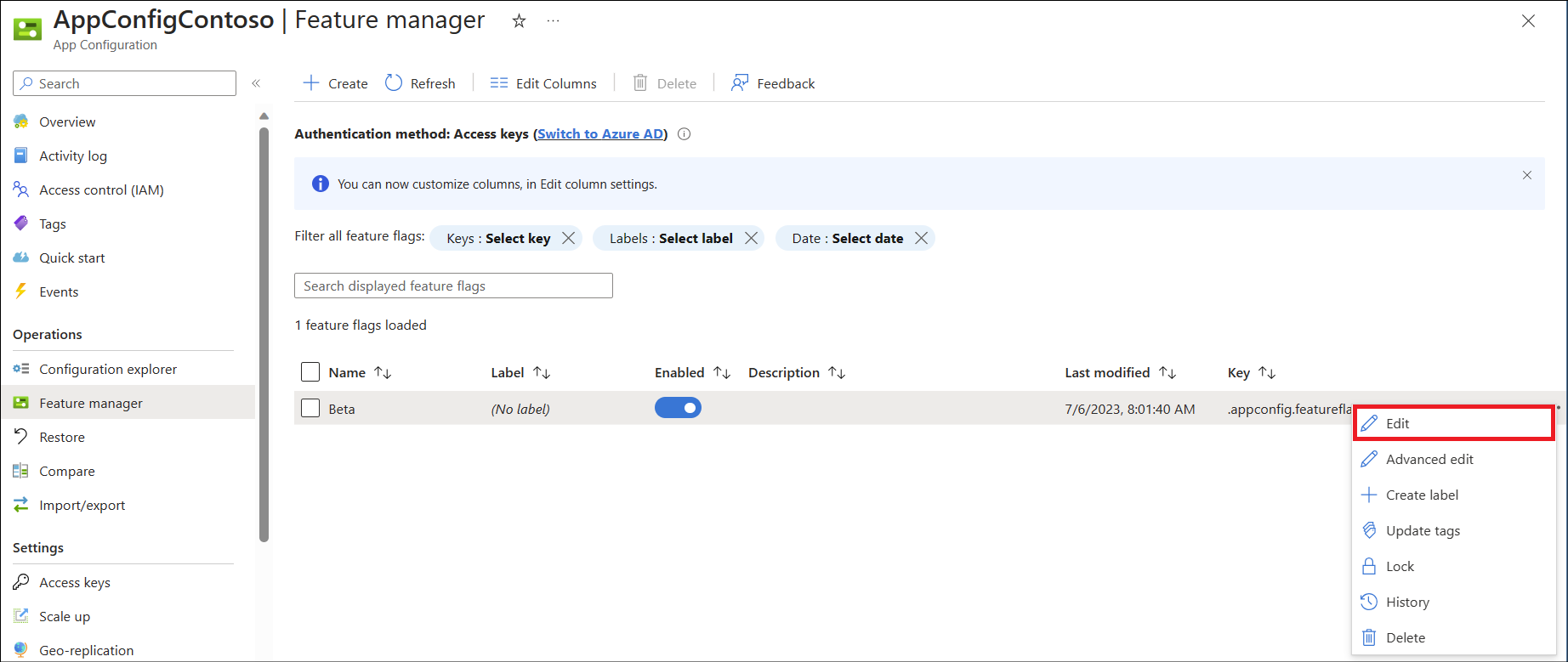Click the Edit Columns button label
Screen dimensions: 1568x662
click(556, 83)
